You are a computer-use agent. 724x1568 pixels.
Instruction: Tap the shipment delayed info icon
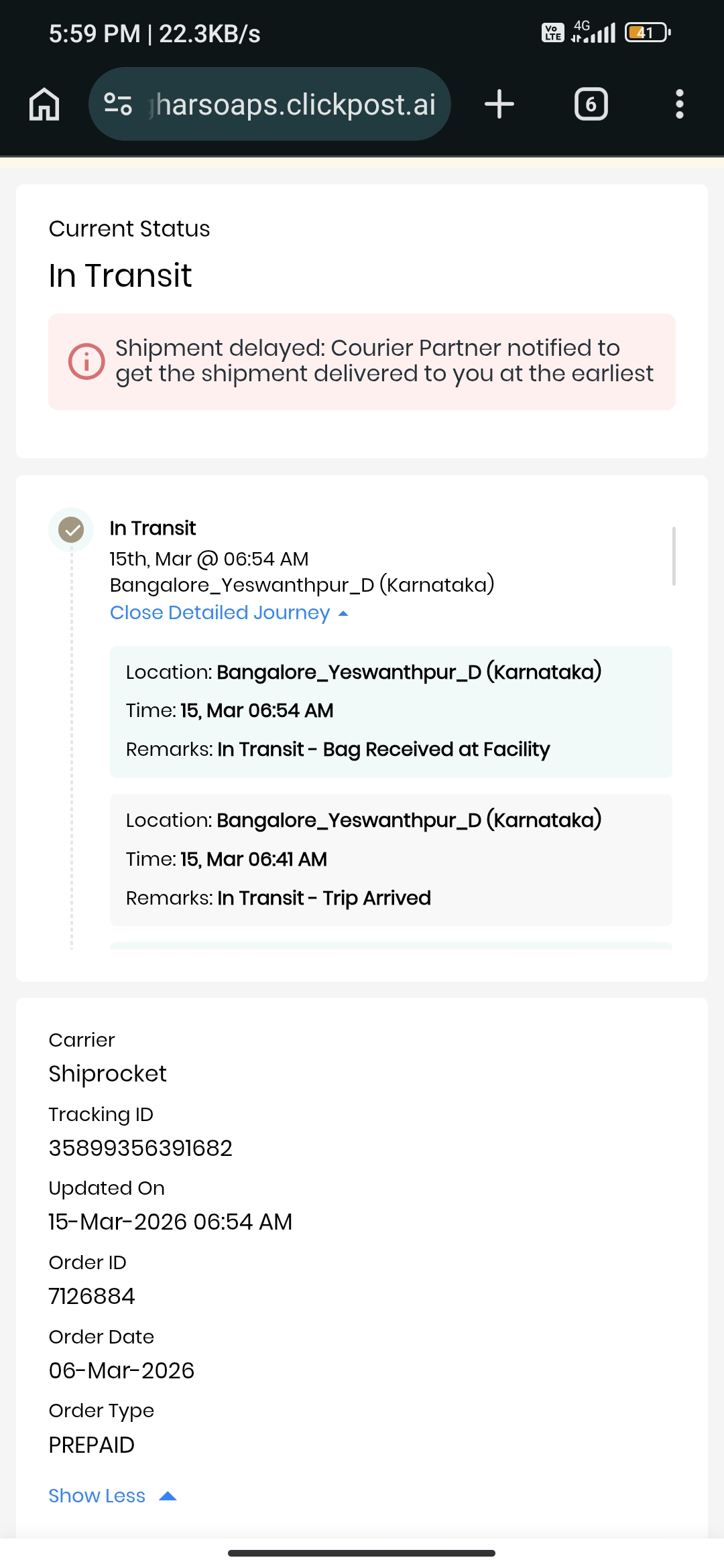(86, 361)
